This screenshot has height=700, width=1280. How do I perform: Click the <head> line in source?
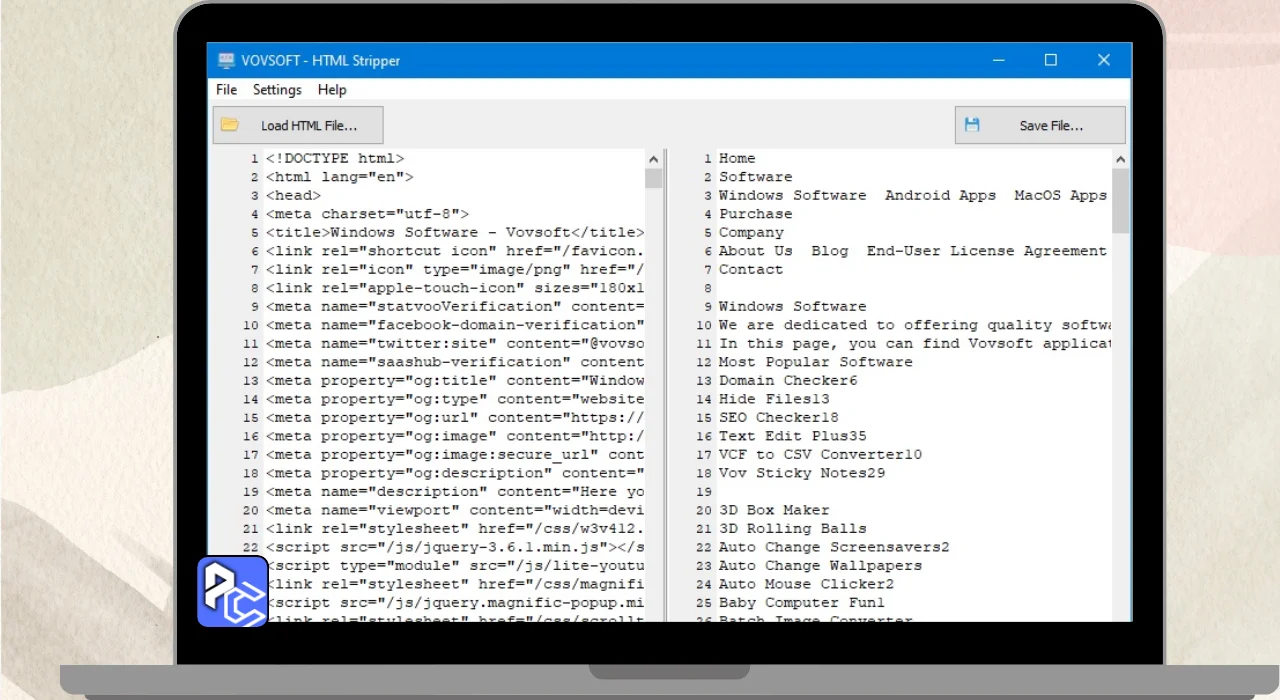point(293,195)
